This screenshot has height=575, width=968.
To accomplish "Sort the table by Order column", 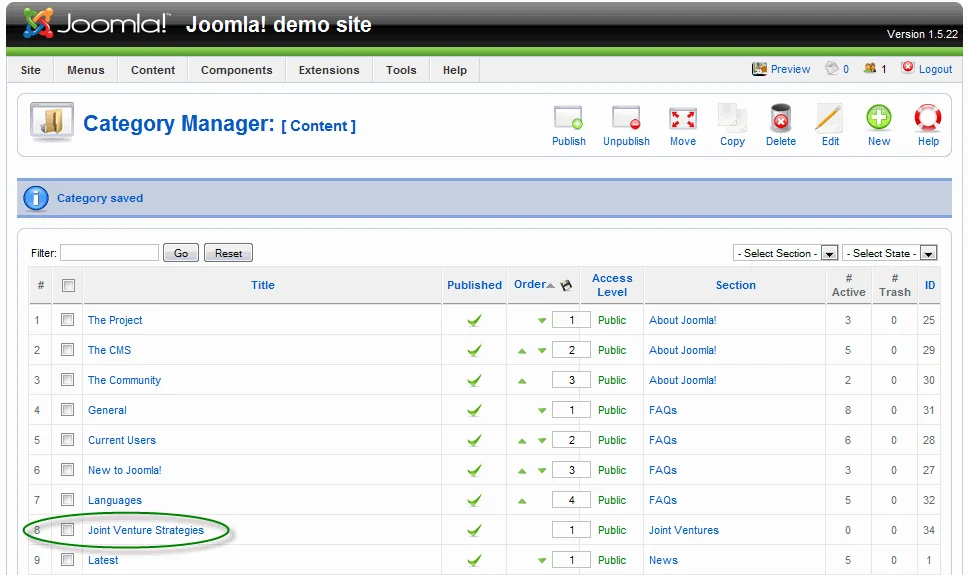I will pyautogui.click(x=530, y=284).
